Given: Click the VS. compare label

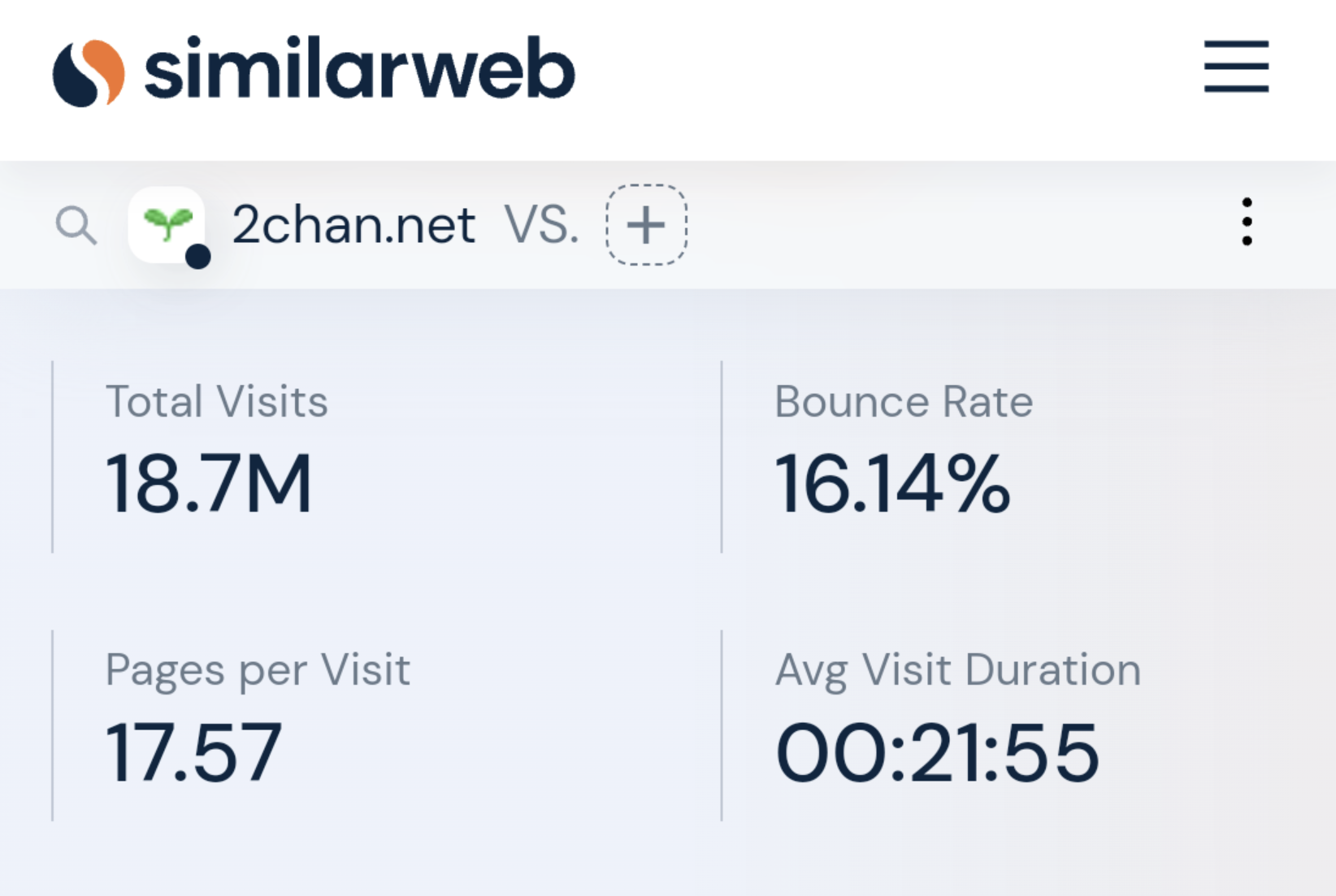Looking at the screenshot, I should pyautogui.click(x=541, y=225).
